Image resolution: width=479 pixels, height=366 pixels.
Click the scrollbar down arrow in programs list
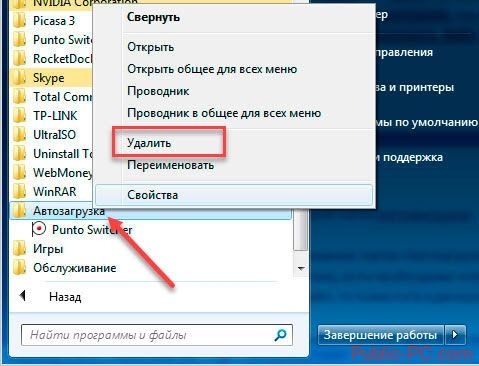[301, 268]
